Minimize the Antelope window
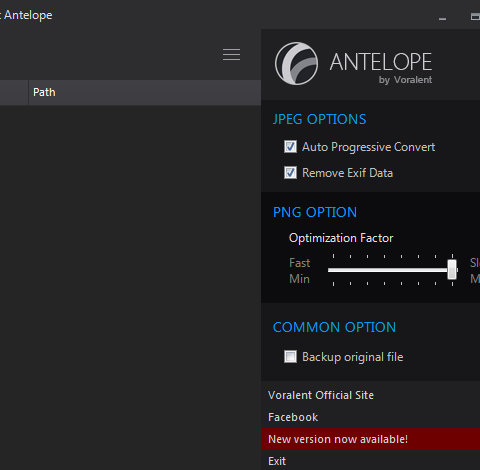Screen dimensions: 480x470 click(x=442, y=19)
